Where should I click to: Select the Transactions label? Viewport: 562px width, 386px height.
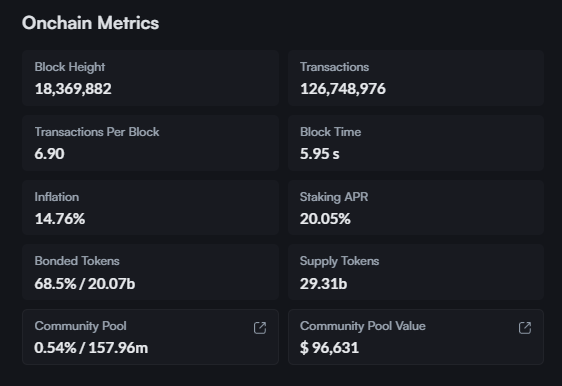coord(334,67)
